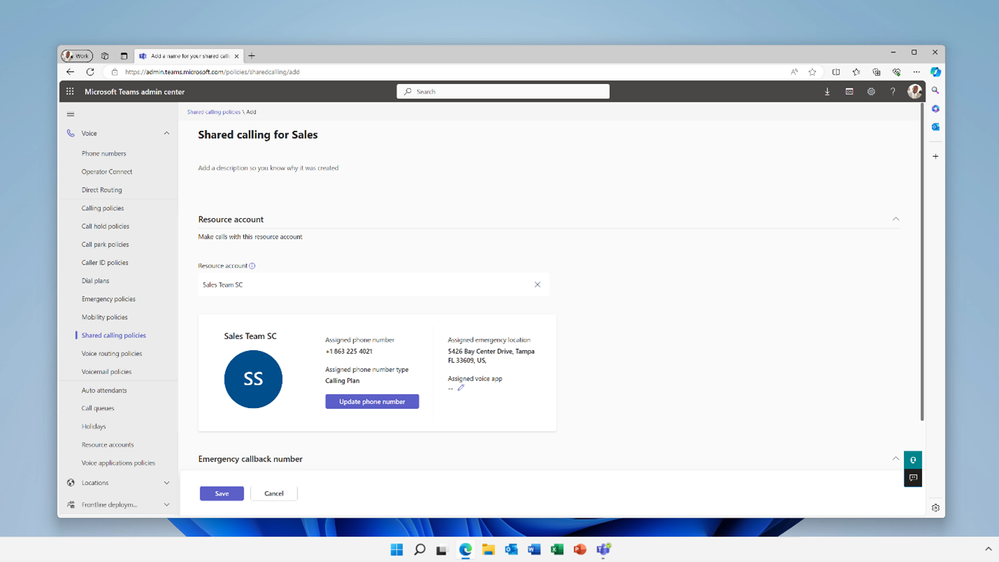Image resolution: width=999 pixels, height=562 pixels.
Task: Open Calling policies
Action: [x=103, y=208]
